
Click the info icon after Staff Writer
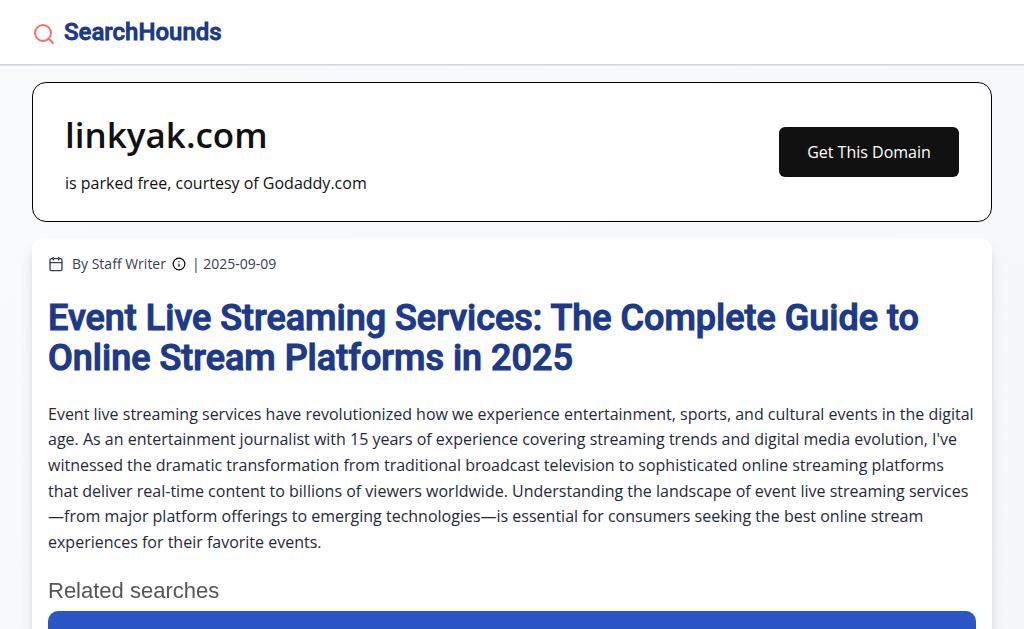179,264
